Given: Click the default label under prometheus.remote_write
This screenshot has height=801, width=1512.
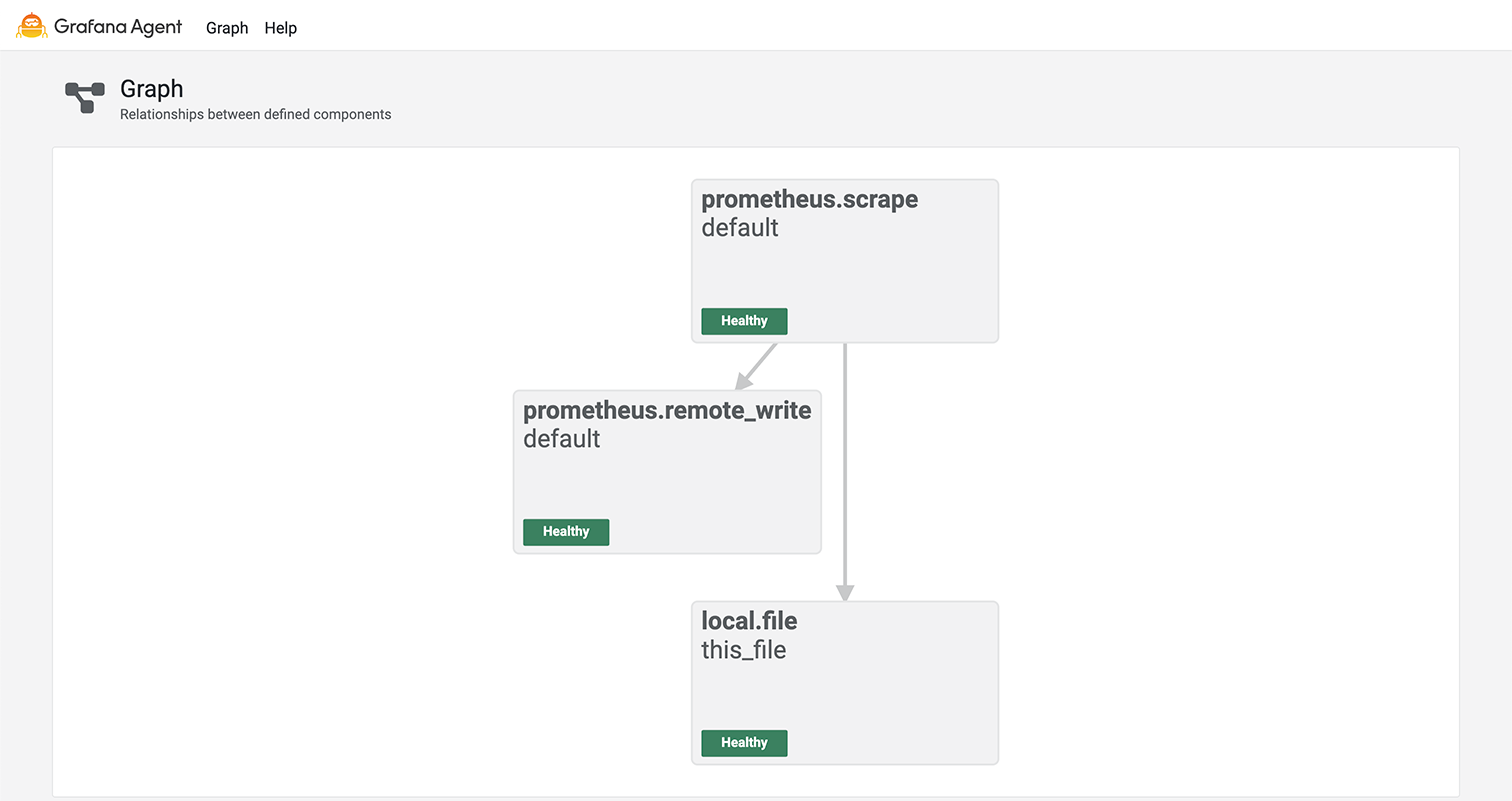Looking at the screenshot, I should click(x=561, y=438).
